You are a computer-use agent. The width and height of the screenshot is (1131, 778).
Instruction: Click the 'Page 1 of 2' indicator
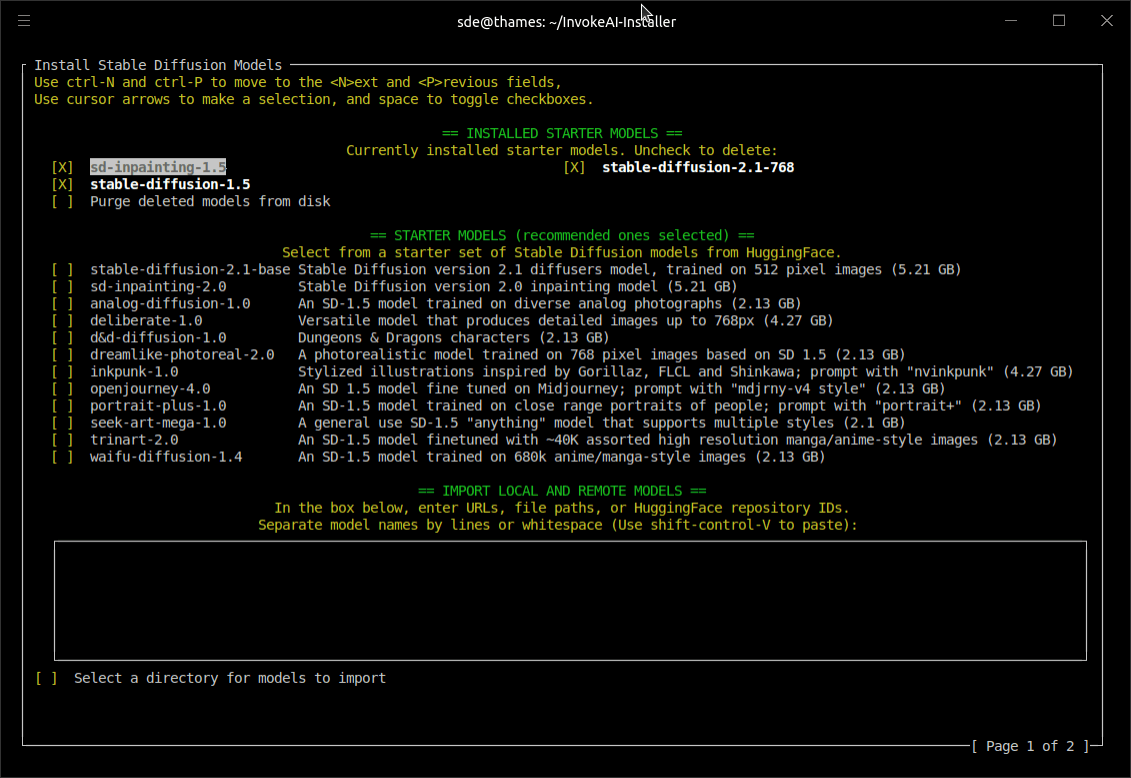[x=1030, y=746]
